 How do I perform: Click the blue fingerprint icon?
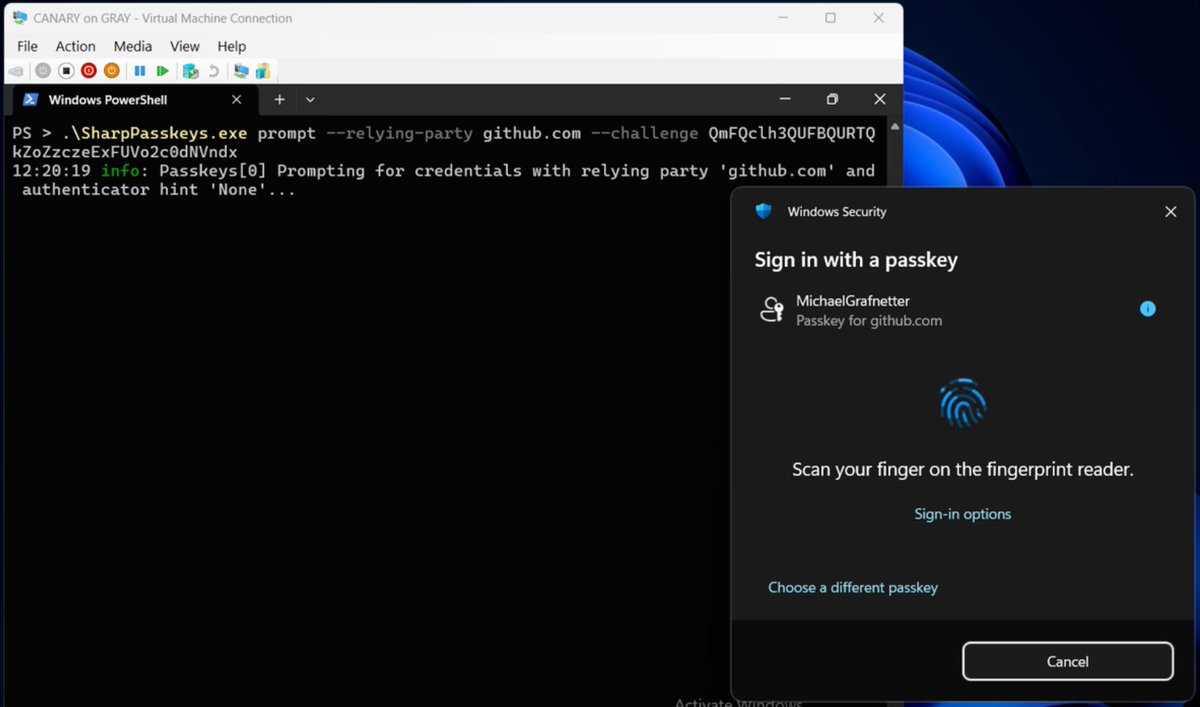tap(963, 403)
